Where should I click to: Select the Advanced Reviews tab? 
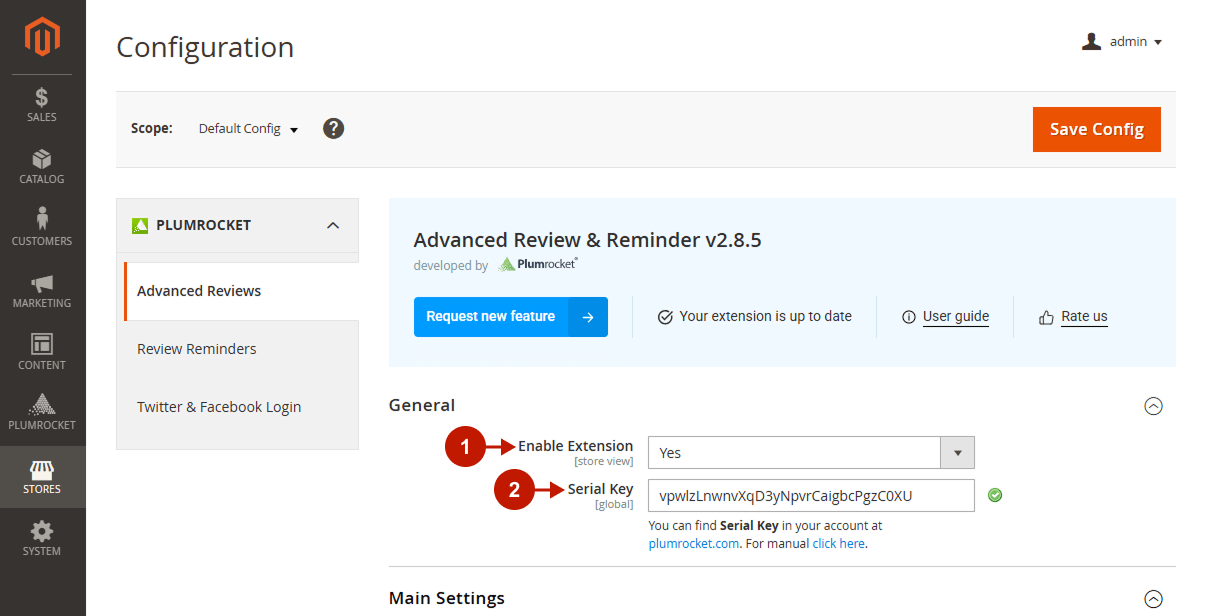241,291
